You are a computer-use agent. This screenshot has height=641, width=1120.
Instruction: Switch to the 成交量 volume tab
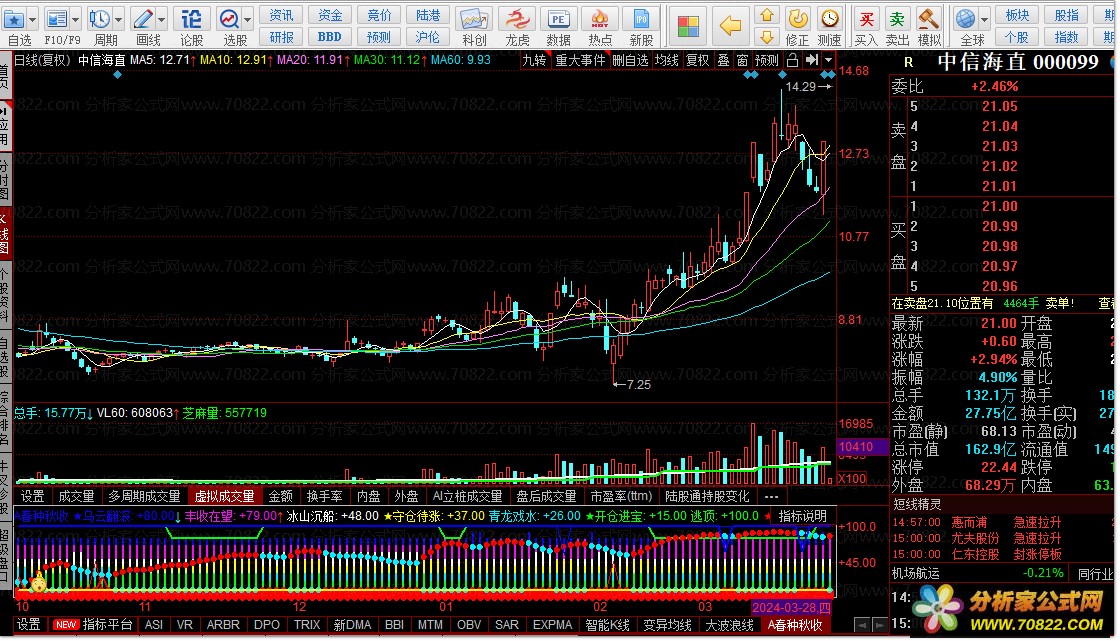[x=76, y=497]
